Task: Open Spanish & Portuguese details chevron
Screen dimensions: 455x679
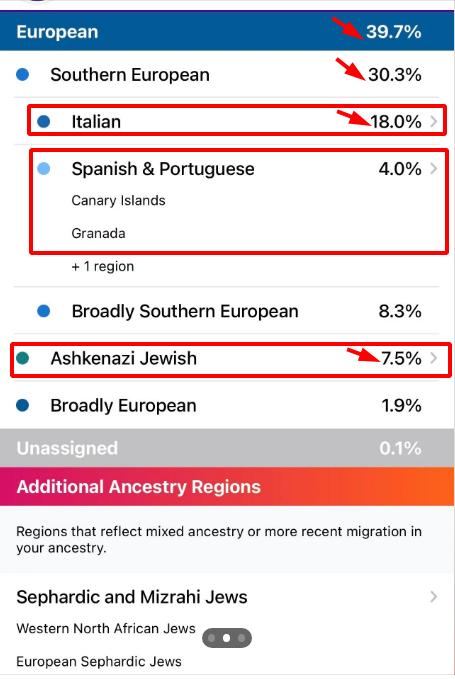Action: [434, 168]
